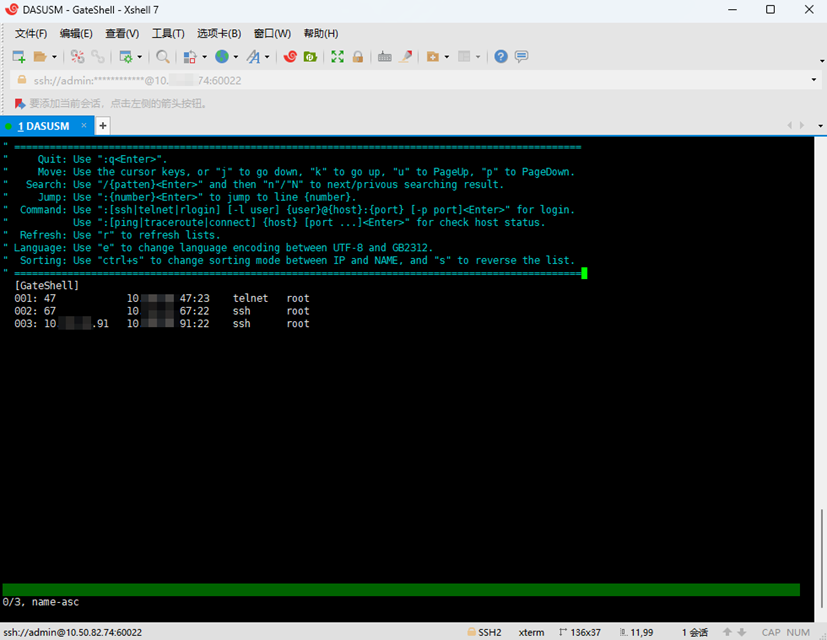The width and height of the screenshot is (827, 640).
Task: Open the 文件(F) menu
Action: tap(30, 34)
